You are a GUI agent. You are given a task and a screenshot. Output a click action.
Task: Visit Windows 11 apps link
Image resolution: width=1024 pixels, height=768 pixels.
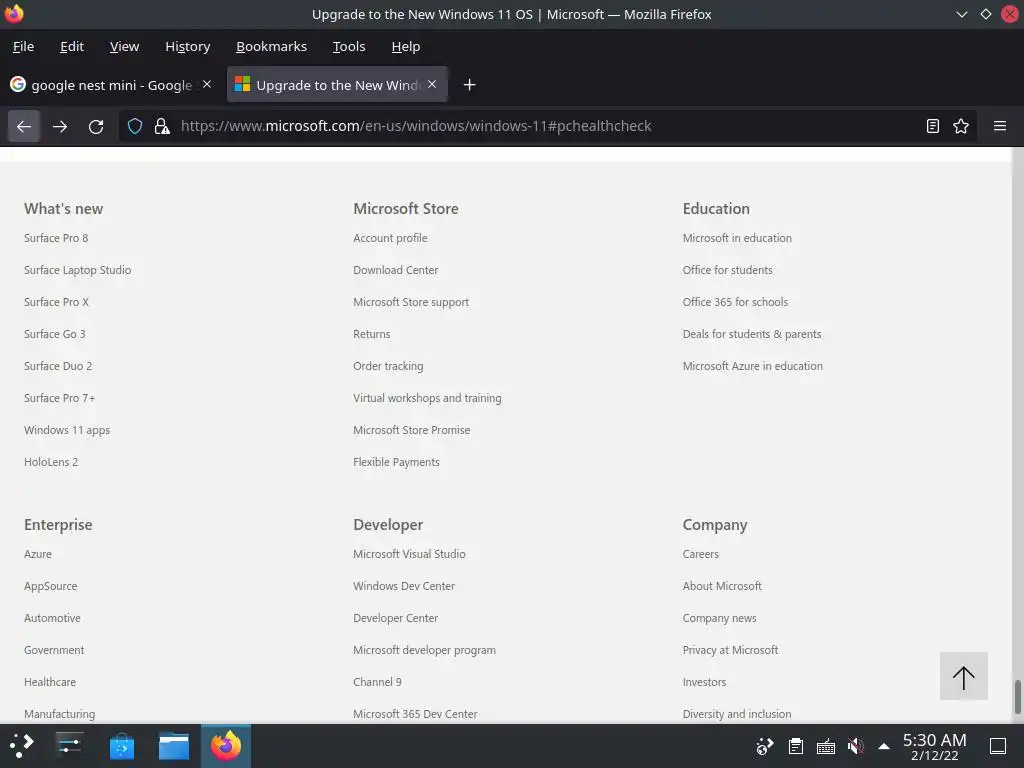point(67,430)
